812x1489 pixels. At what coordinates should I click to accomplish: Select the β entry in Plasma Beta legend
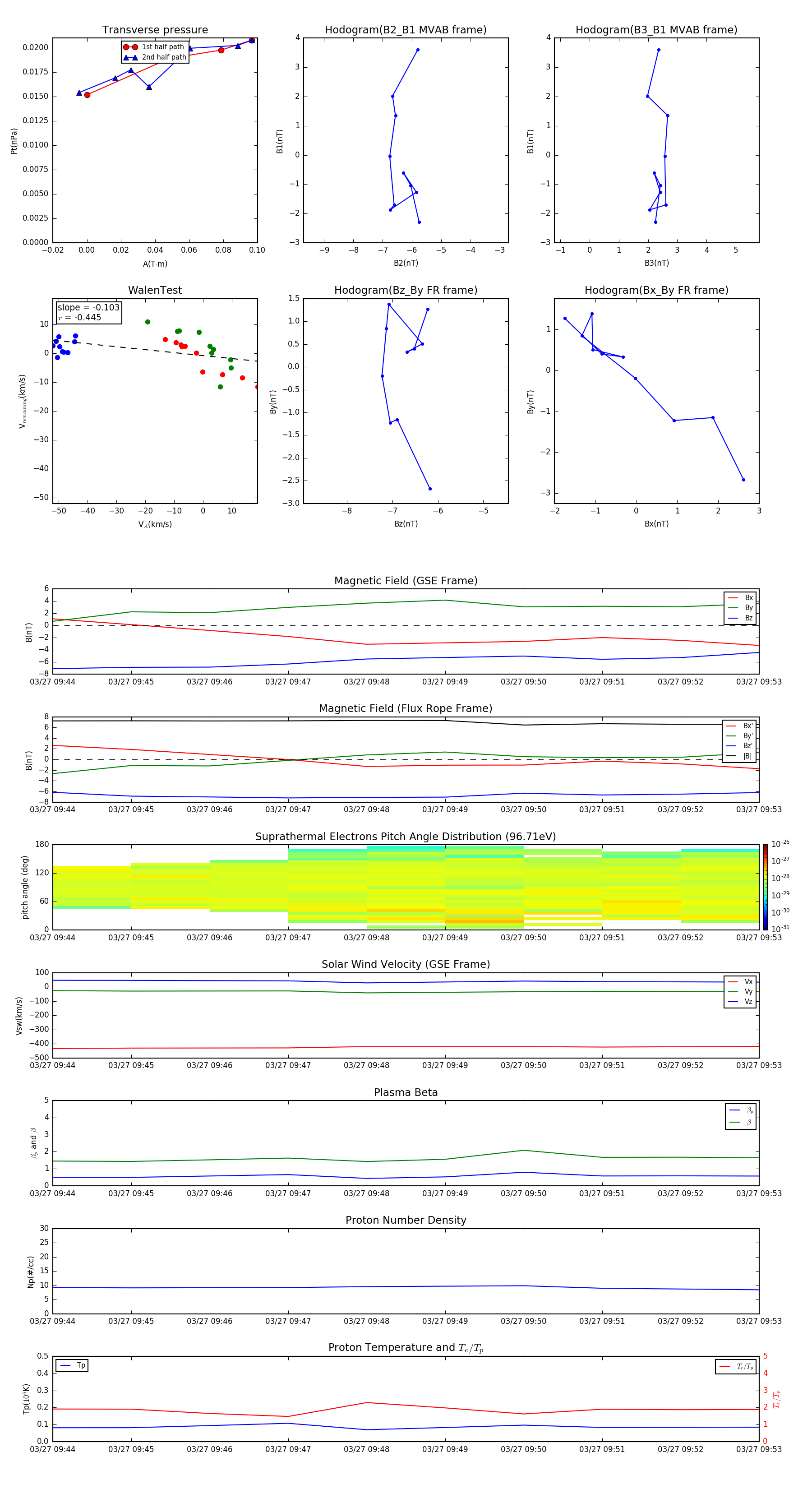741,1122
